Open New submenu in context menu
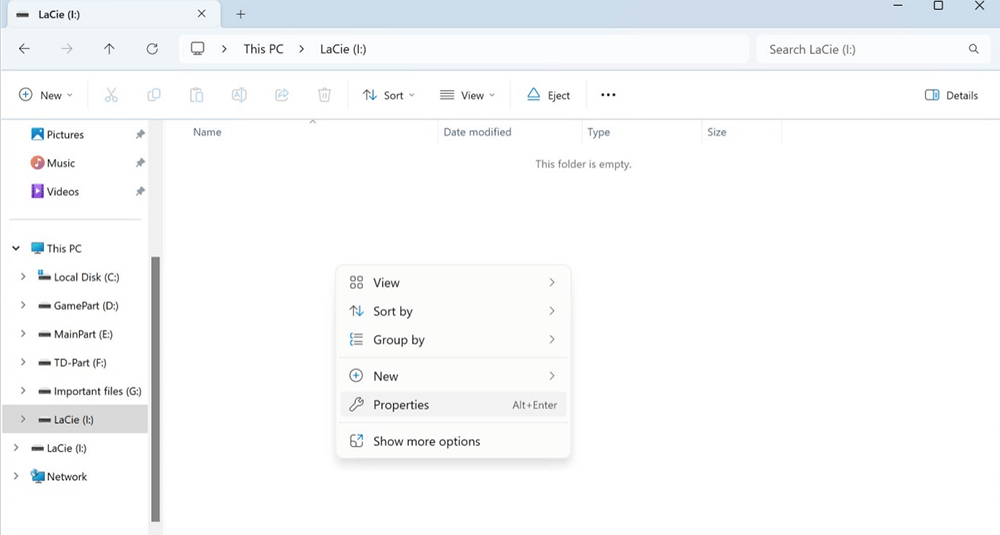The height and width of the screenshot is (535, 1000). point(453,376)
